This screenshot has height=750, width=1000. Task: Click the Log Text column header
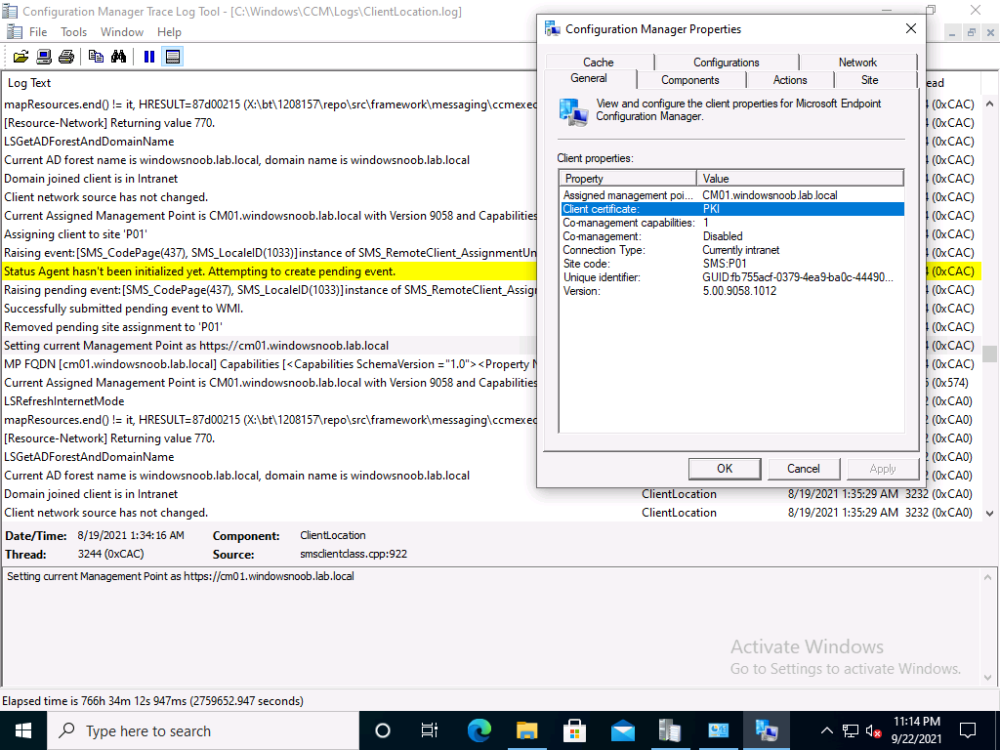pyautogui.click(x=268, y=83)
